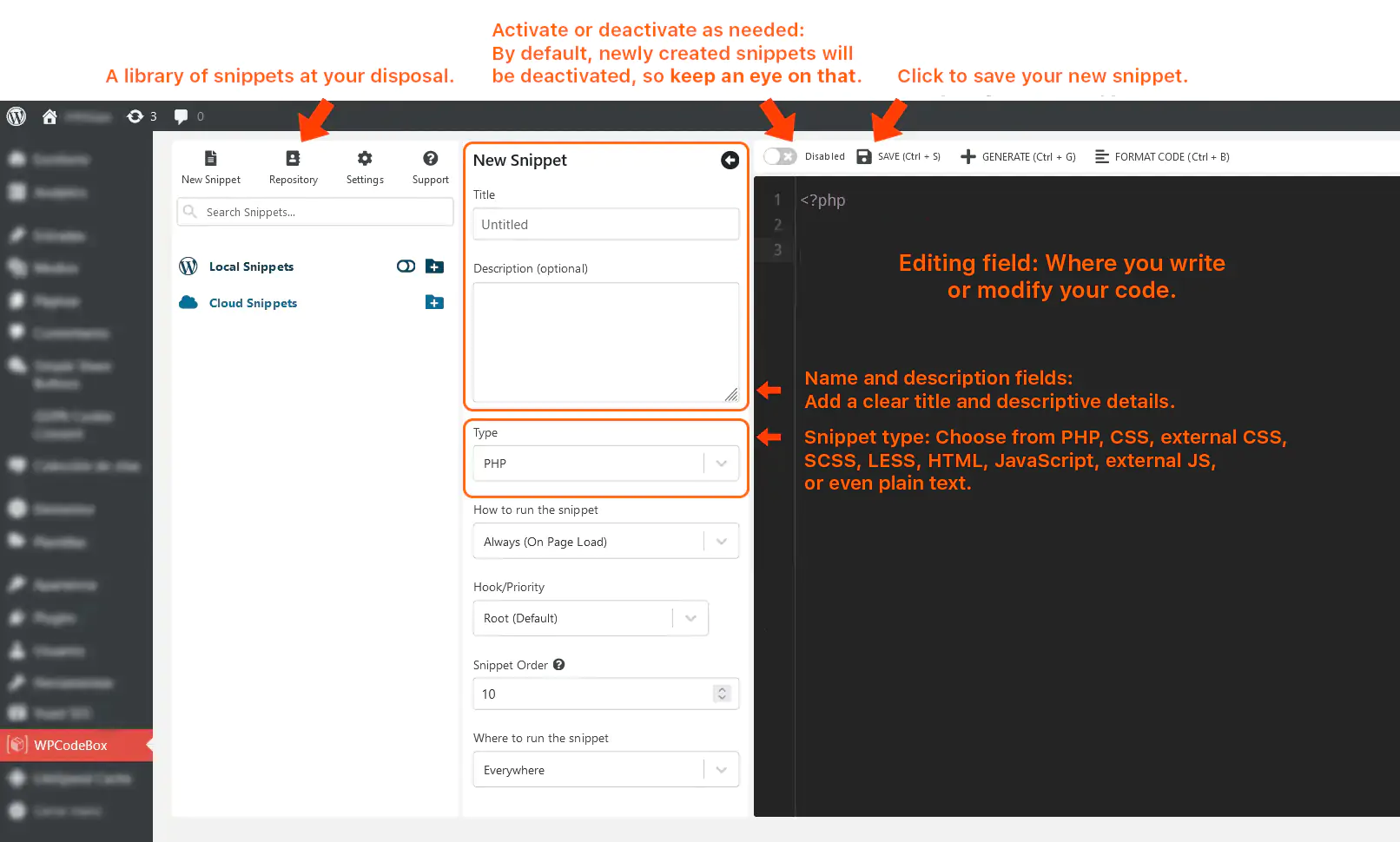Image resolution: width=1400 pixels, height=842 pixels.
Task: Open the snippet Repository
Action: (x=293, y=159)
